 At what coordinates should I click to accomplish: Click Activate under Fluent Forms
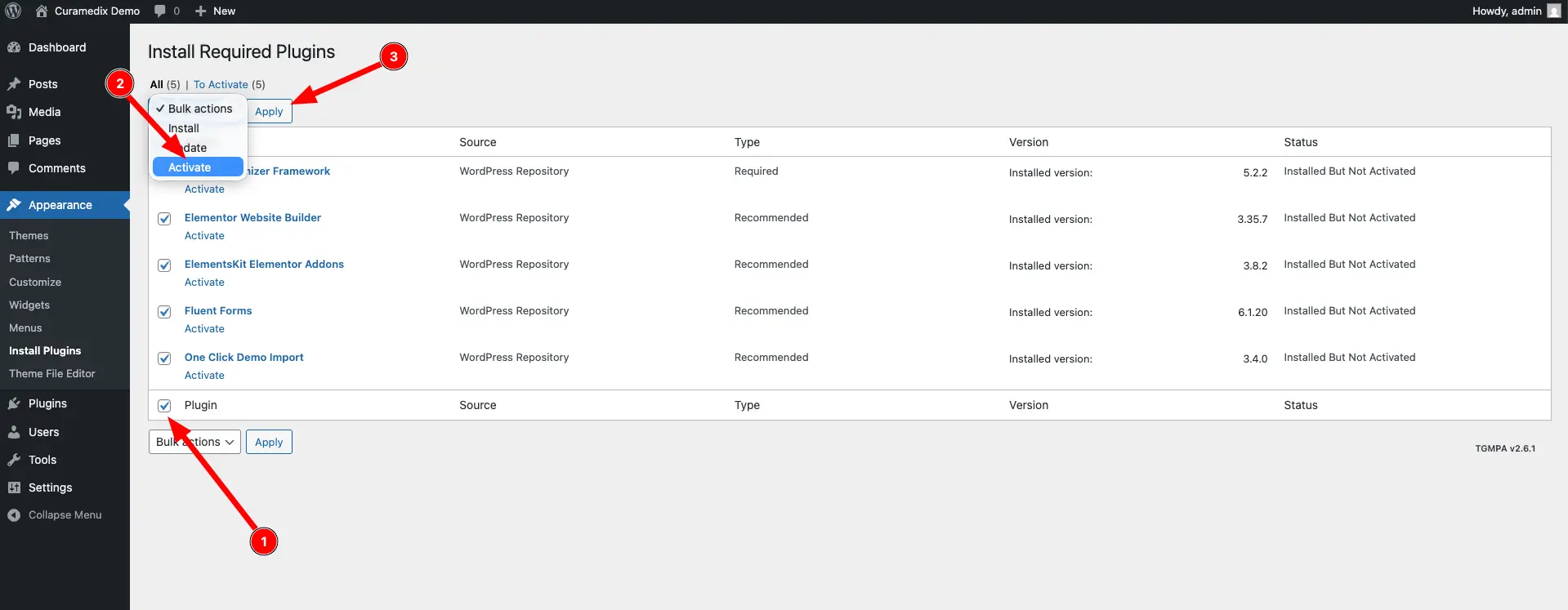point(204,329)
